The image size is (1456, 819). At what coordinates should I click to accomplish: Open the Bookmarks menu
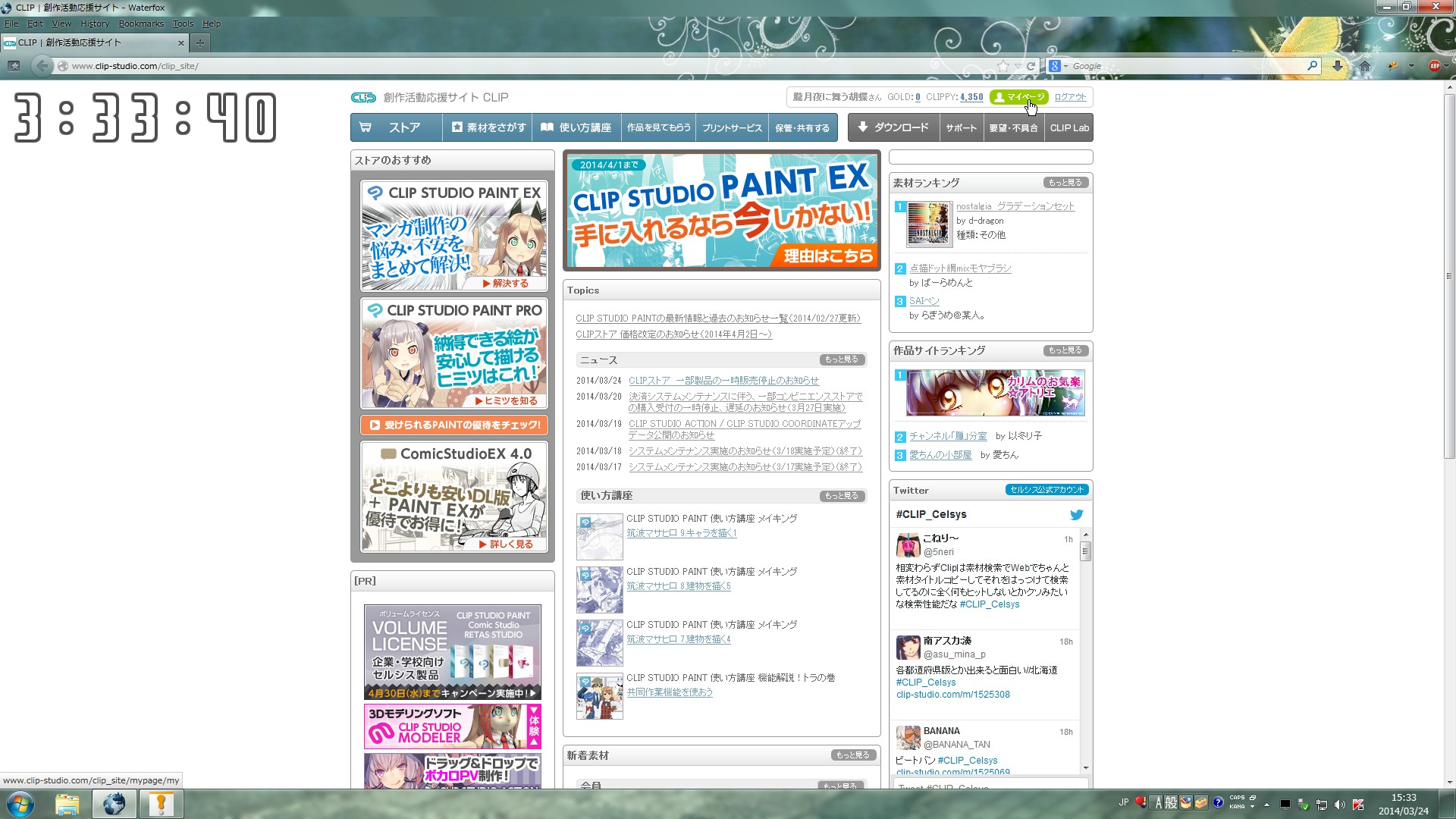140,24
